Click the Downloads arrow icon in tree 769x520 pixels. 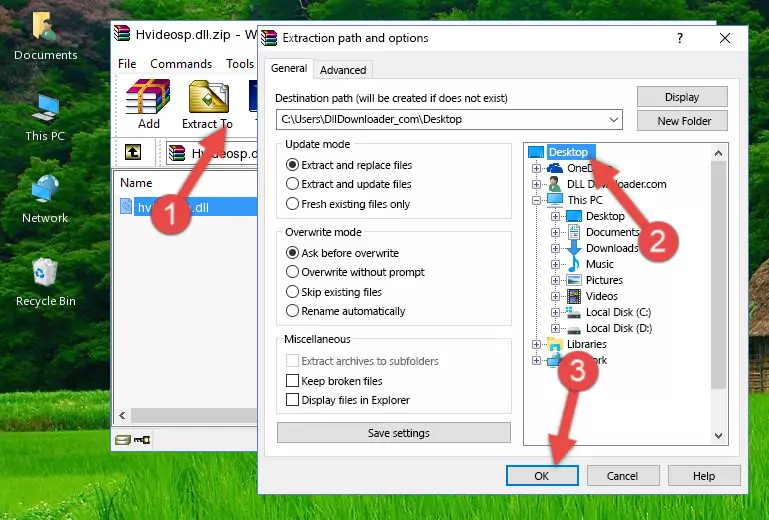click(574, 248)
